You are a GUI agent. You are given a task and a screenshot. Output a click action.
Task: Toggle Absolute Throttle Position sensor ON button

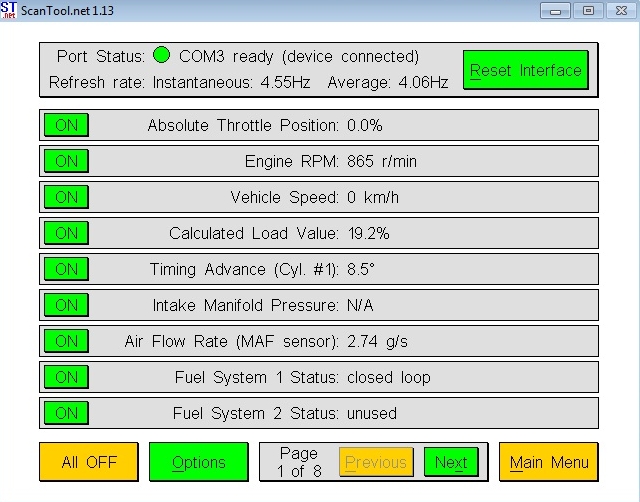(x=66, y=125)
